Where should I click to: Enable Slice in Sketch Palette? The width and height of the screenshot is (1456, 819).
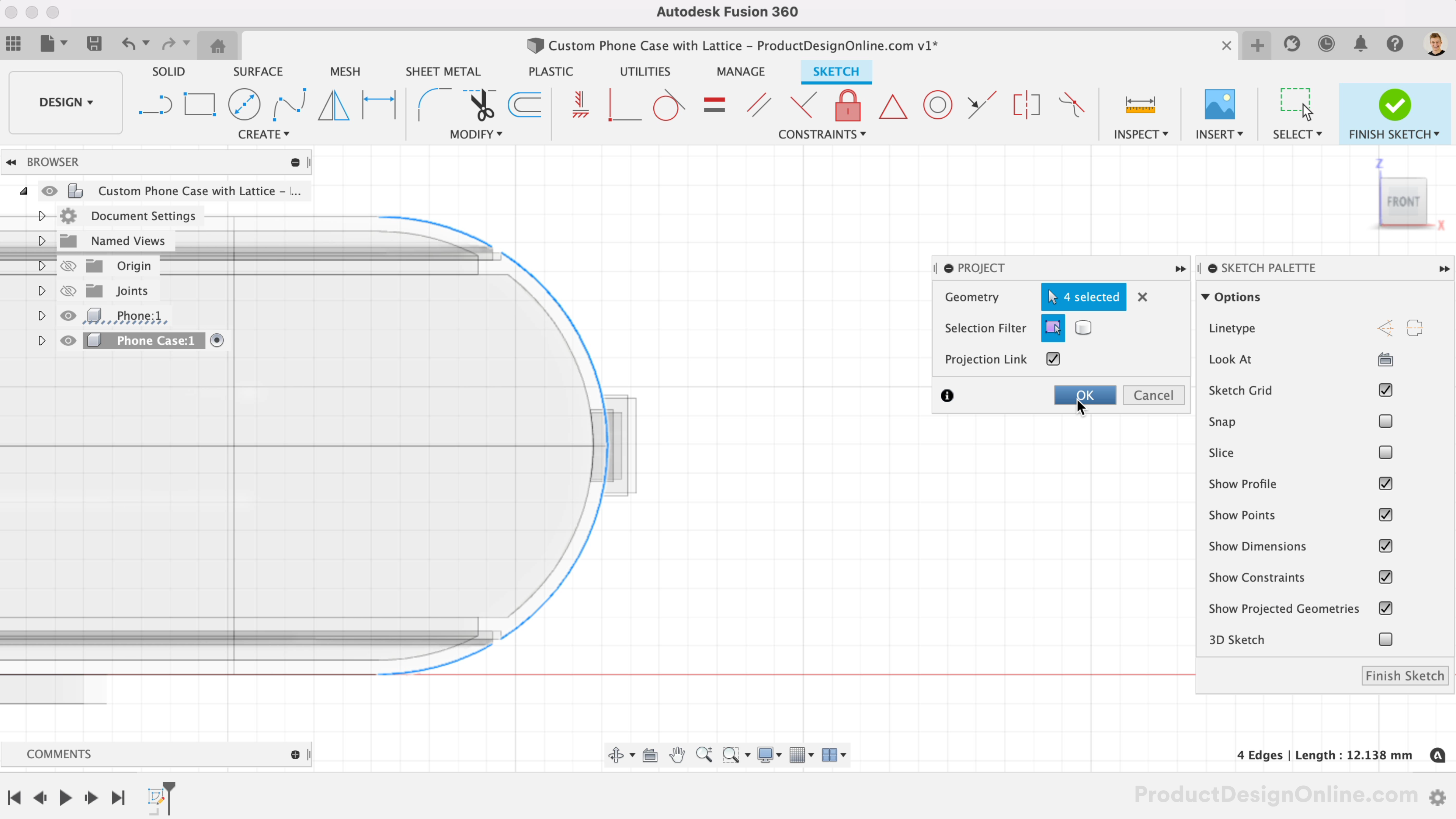point(1385,452)
